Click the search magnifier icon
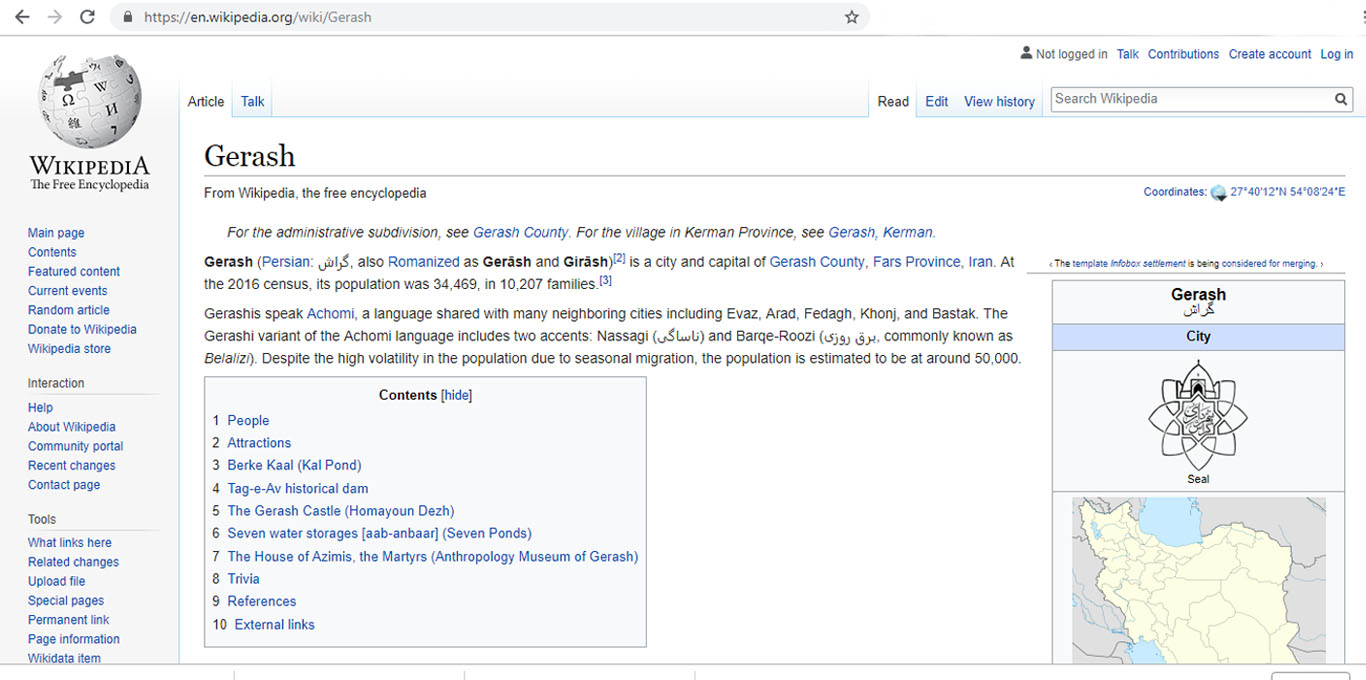The width and height of the screenshot is (1366, 680). click(x=1340, y=99)
